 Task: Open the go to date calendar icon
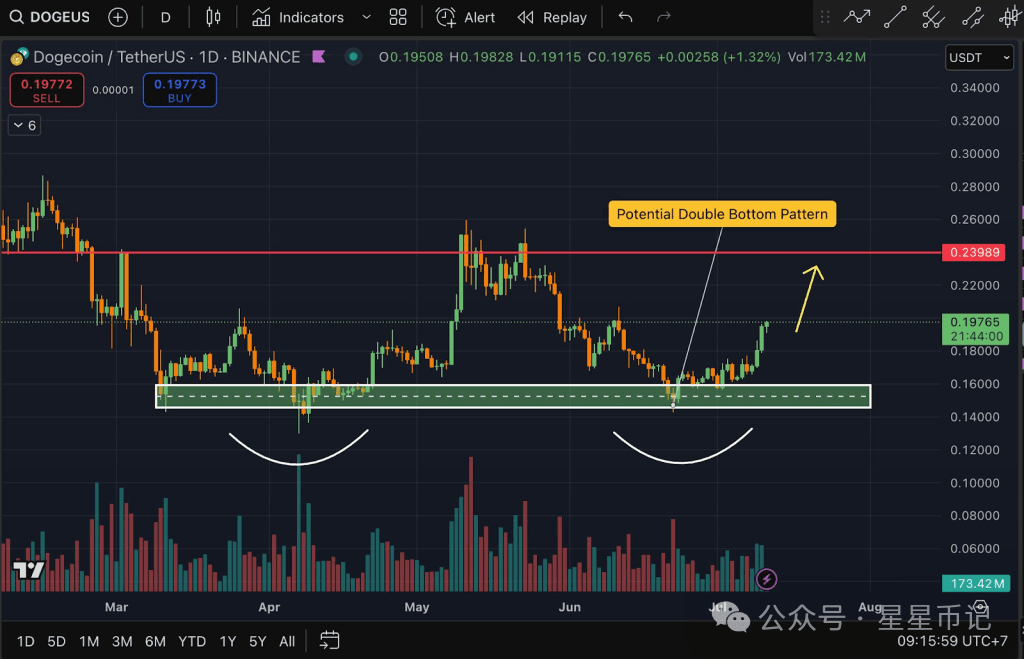329,641
